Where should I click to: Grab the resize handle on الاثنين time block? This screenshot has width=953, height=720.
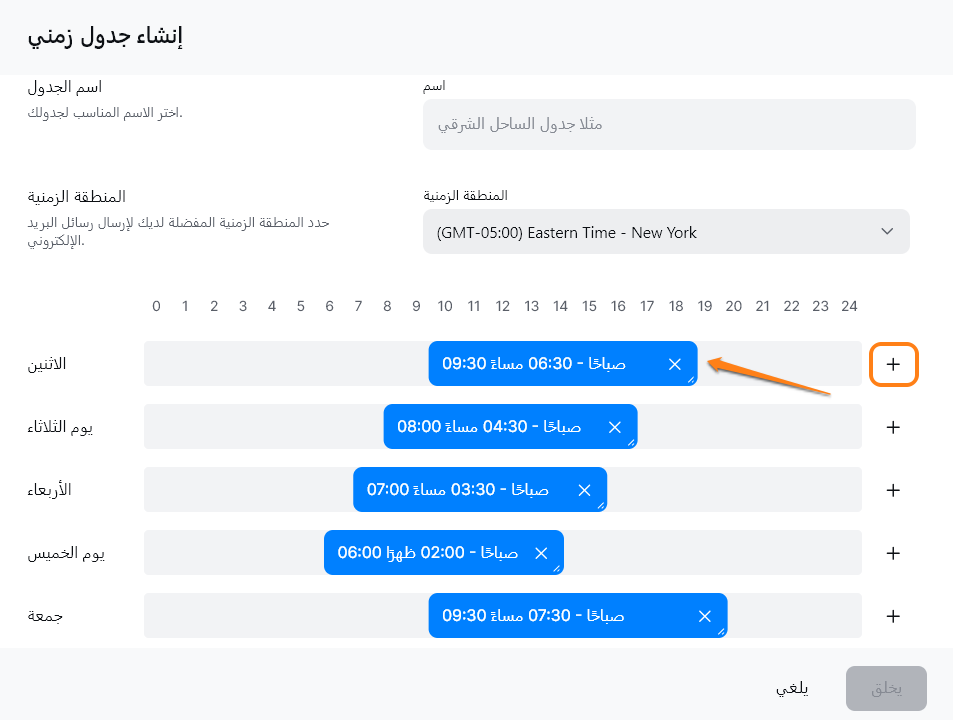coord(692,381)
